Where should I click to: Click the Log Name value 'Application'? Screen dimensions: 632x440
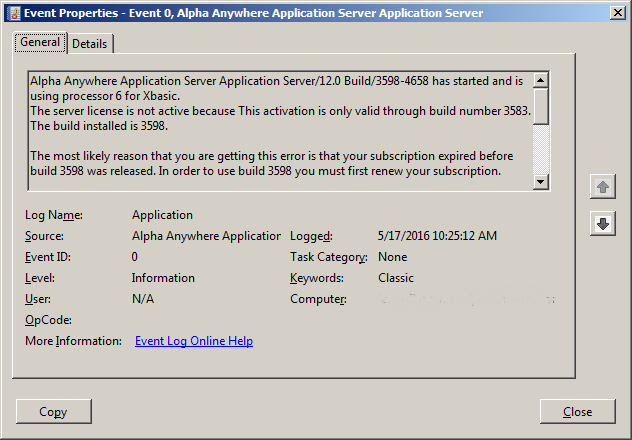point(162,215)
